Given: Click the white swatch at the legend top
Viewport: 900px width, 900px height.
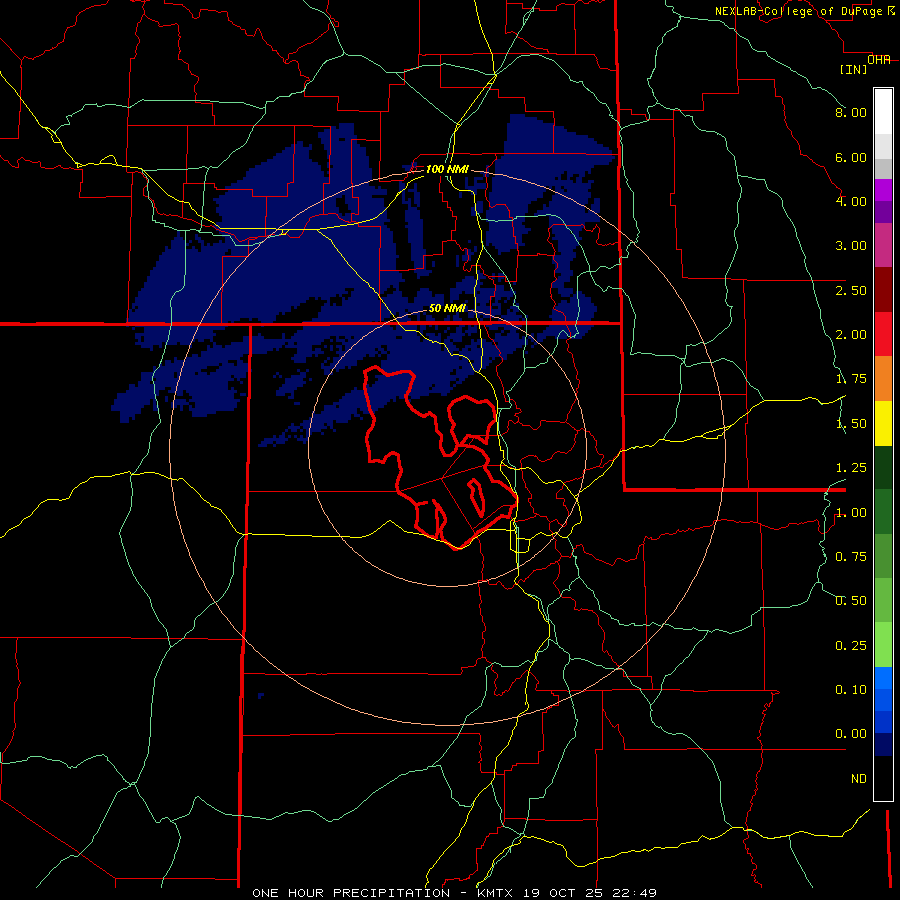Looking at the screenshot, I should [883, 111].
